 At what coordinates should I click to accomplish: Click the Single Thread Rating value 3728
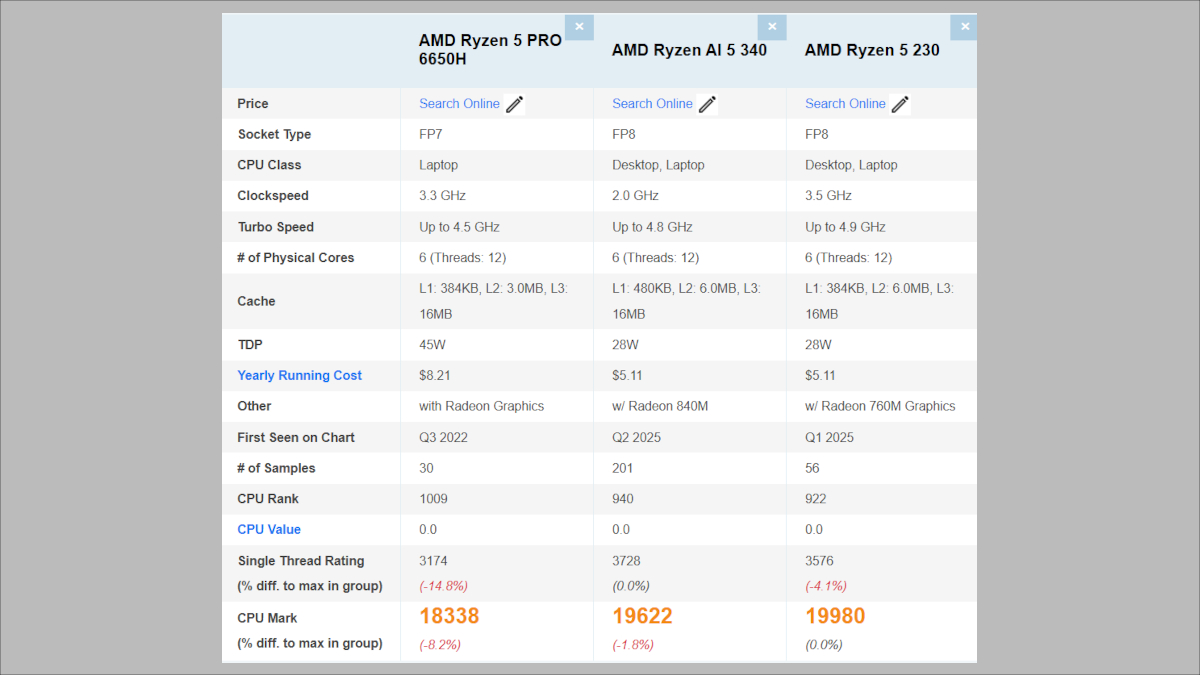click(x=624, y=560)
